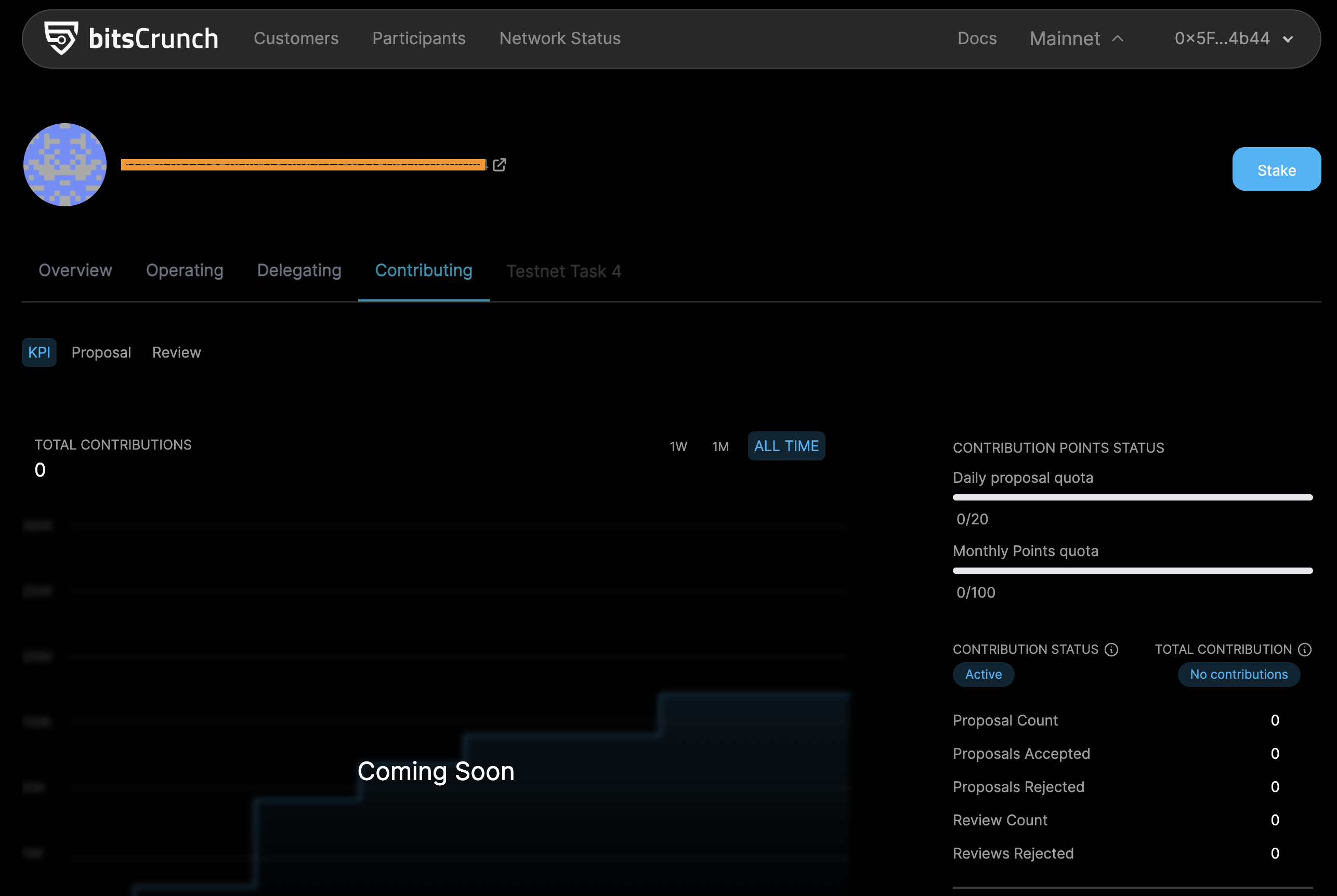Click the redacted wallet address text
The image size is (1337, 896).
coord(304,165)
